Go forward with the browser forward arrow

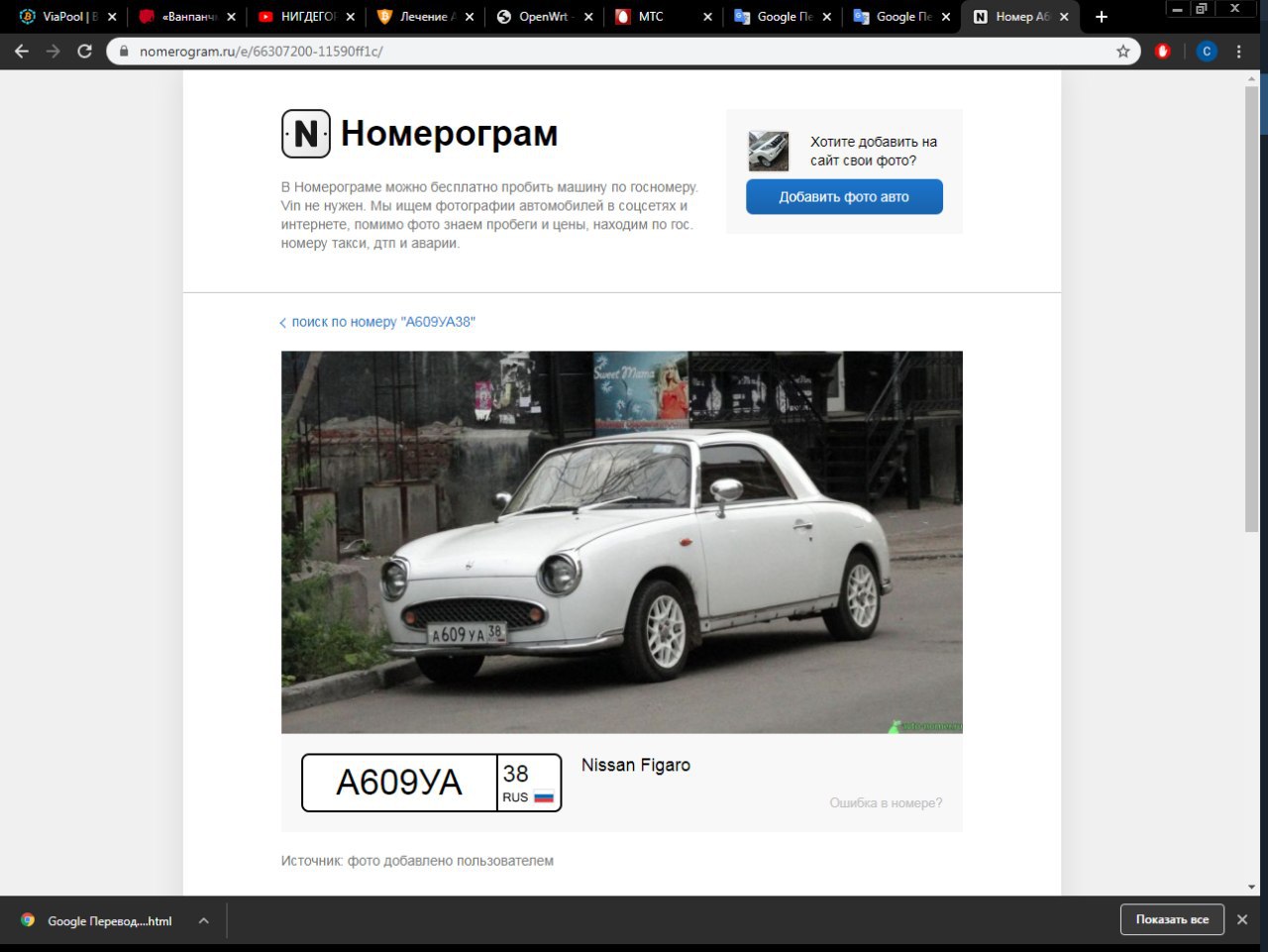click(53, 52)
